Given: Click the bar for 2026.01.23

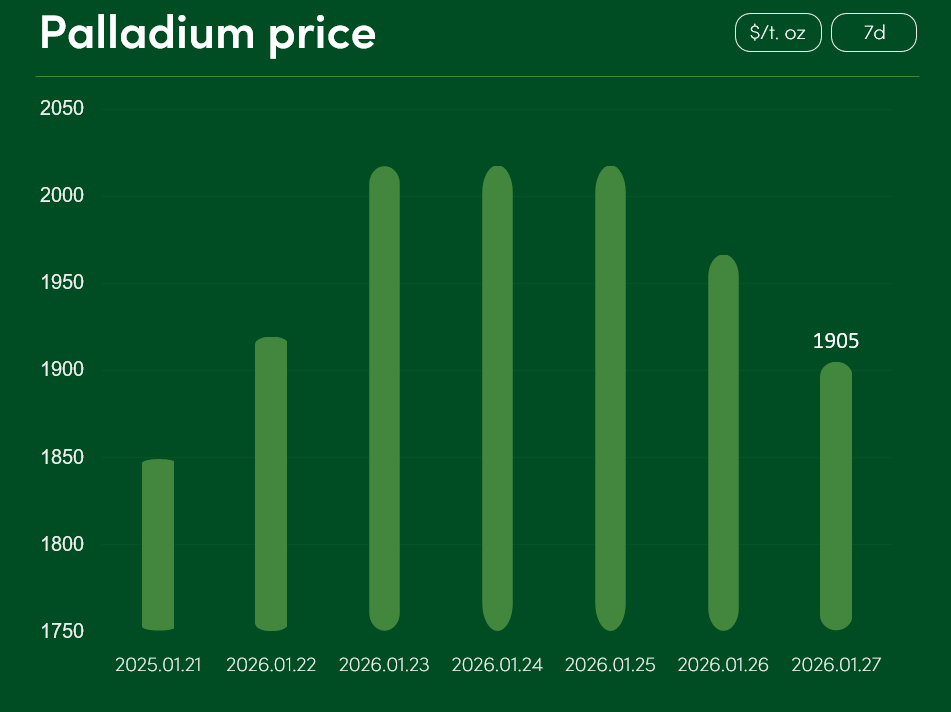Looking at the screenshot, I should point(384,398).
